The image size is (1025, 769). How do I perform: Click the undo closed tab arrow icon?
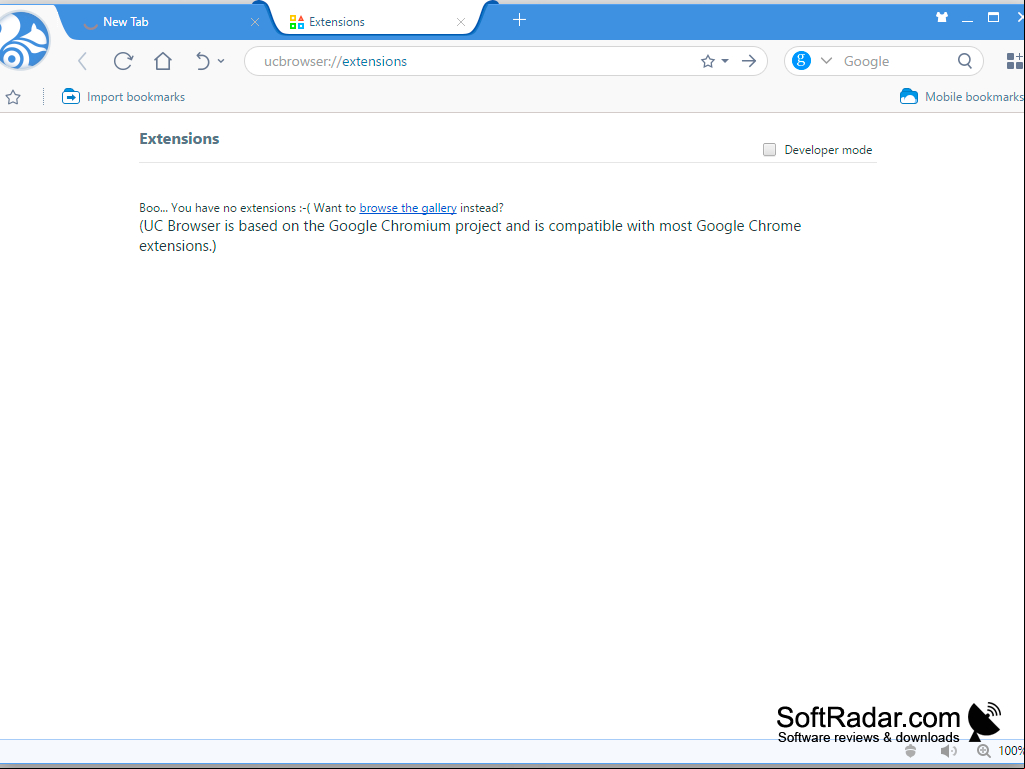[203, 61]
